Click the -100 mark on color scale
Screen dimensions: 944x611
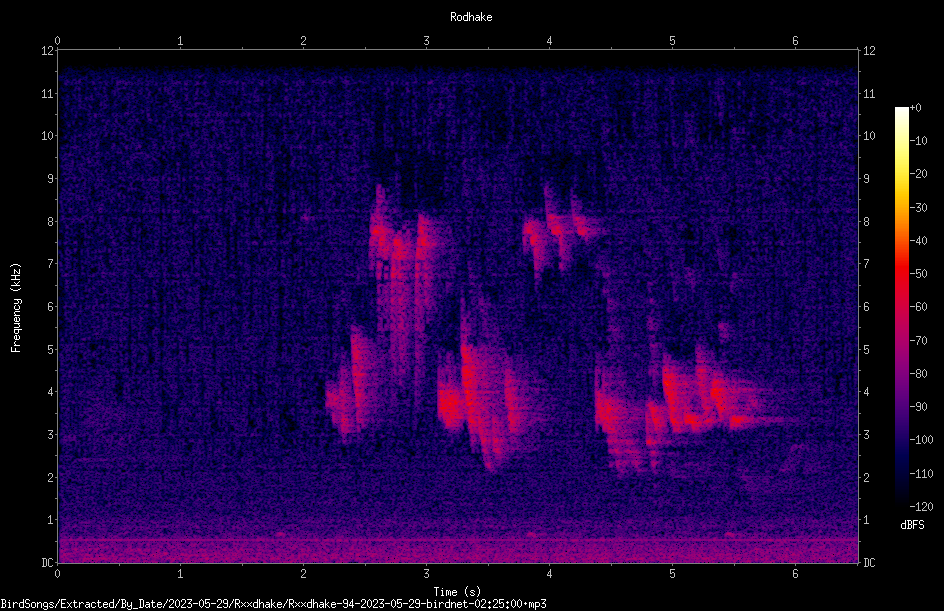(x=921, y=440)
